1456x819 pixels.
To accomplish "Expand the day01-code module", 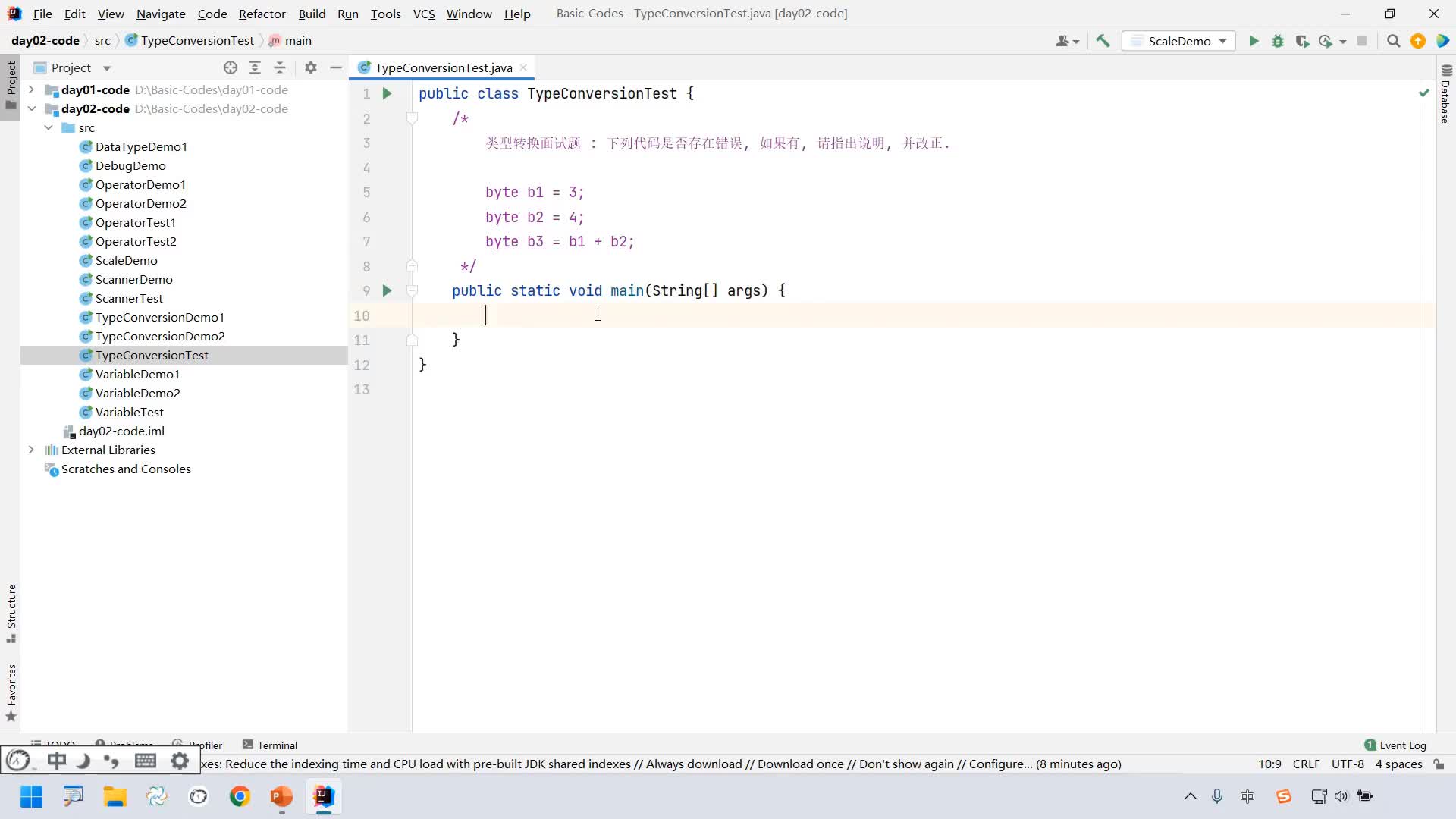I will pyautogui.click(x=31, y=89).
